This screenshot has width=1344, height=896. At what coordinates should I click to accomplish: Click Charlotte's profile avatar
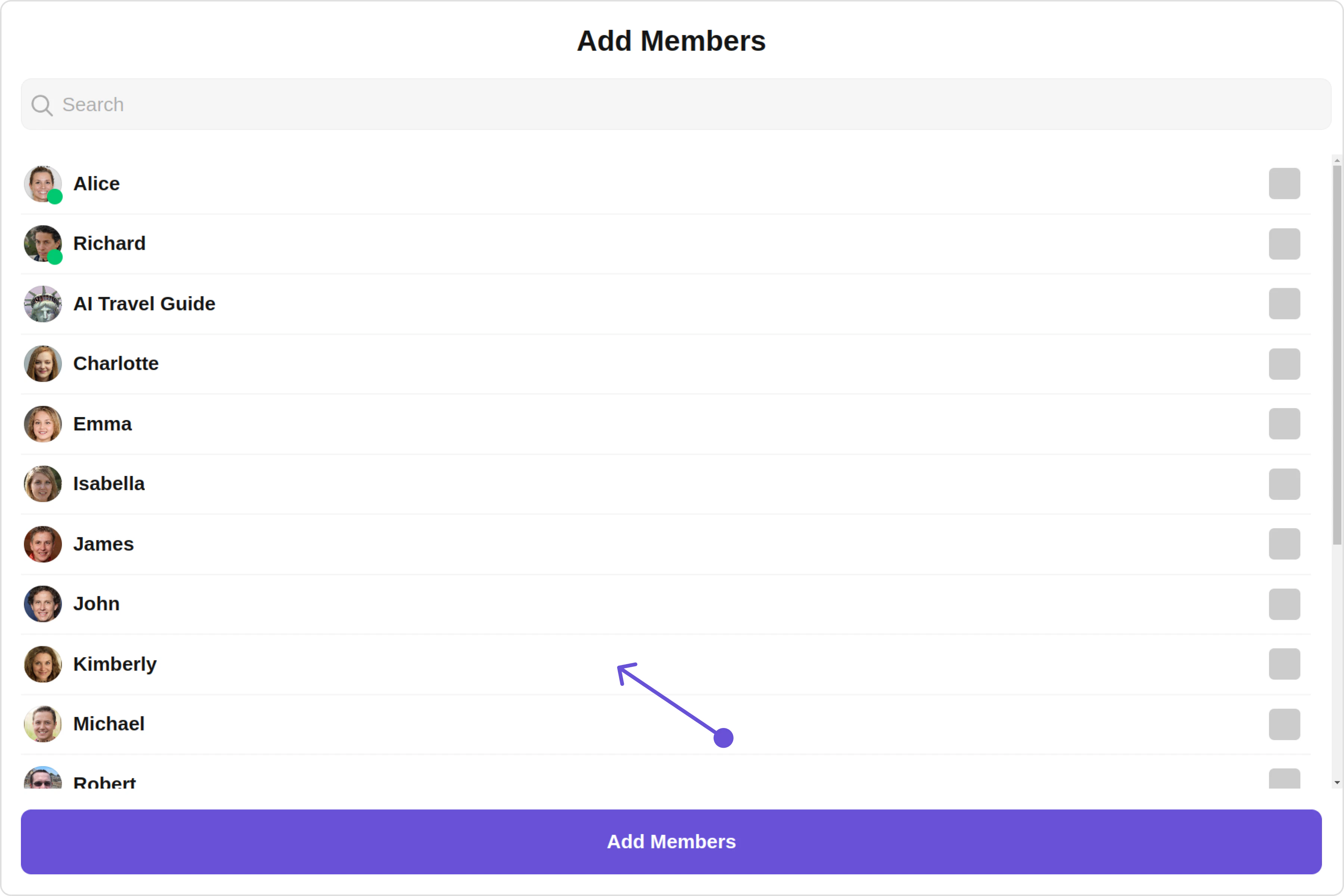click(42, 364)
